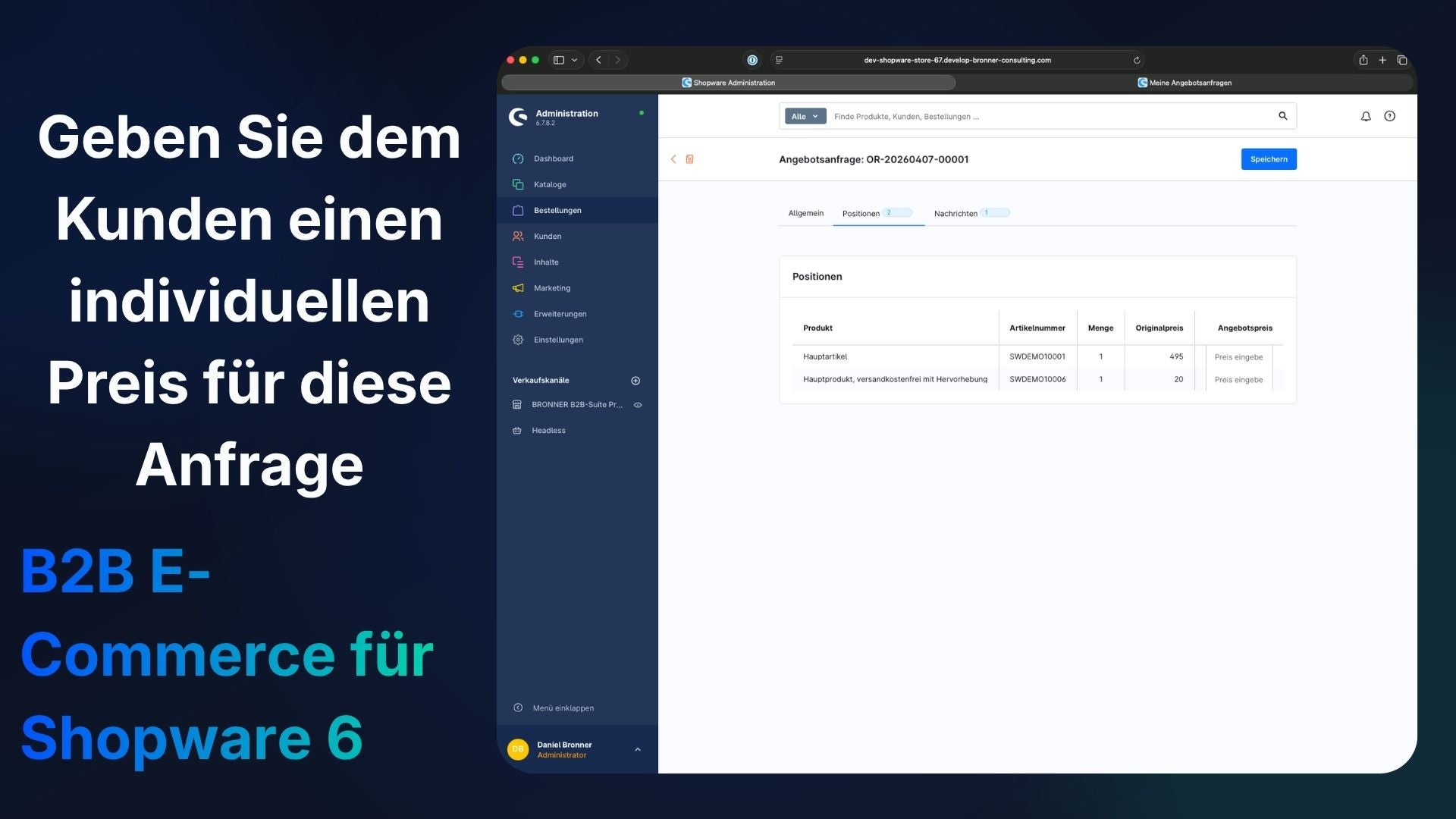
Task: Click the DB user avatar
Action: click(518, 749)
